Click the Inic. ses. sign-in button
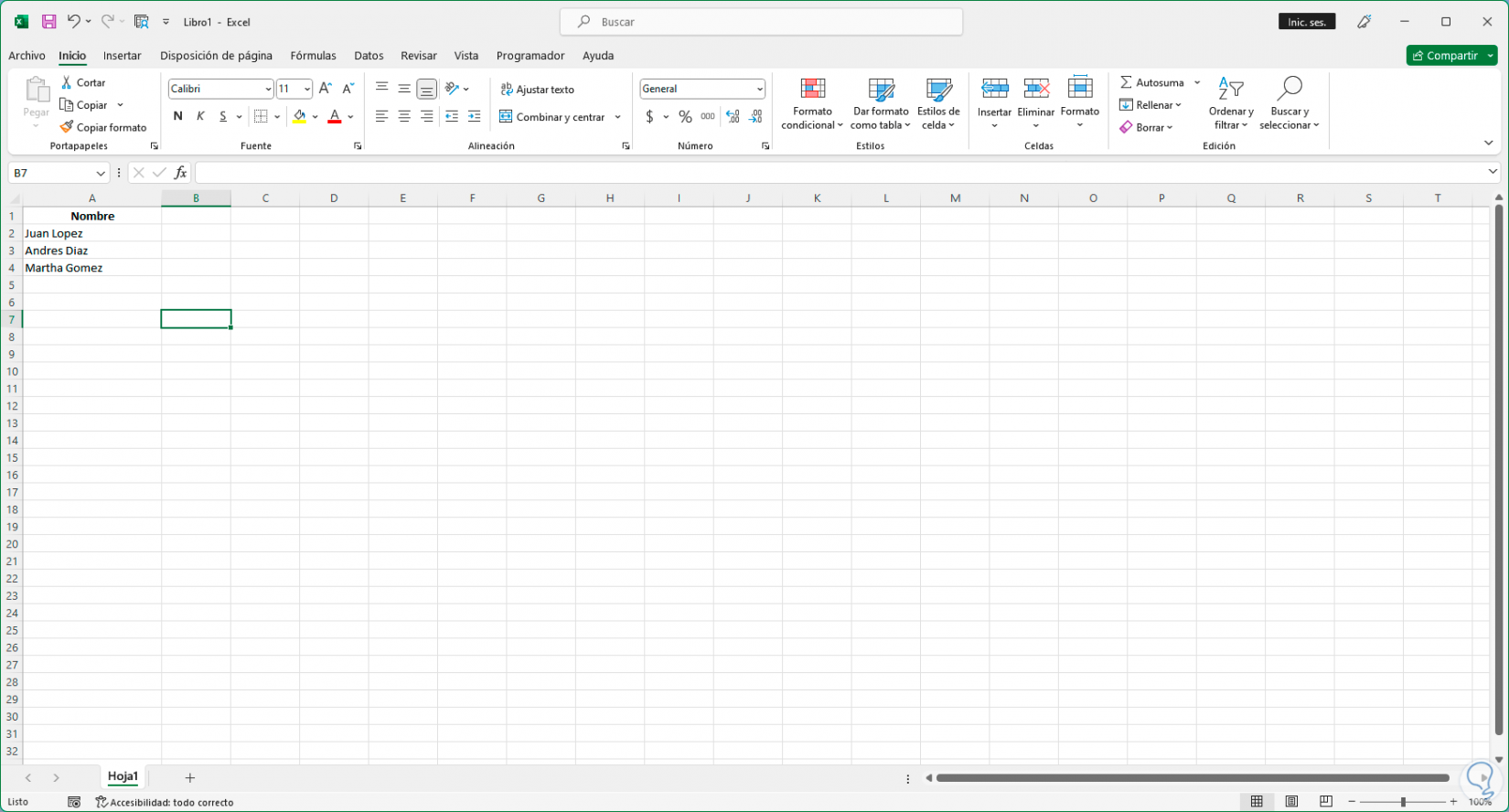The height and width of the screenshot is (812, 1509). click(1307, 22)
